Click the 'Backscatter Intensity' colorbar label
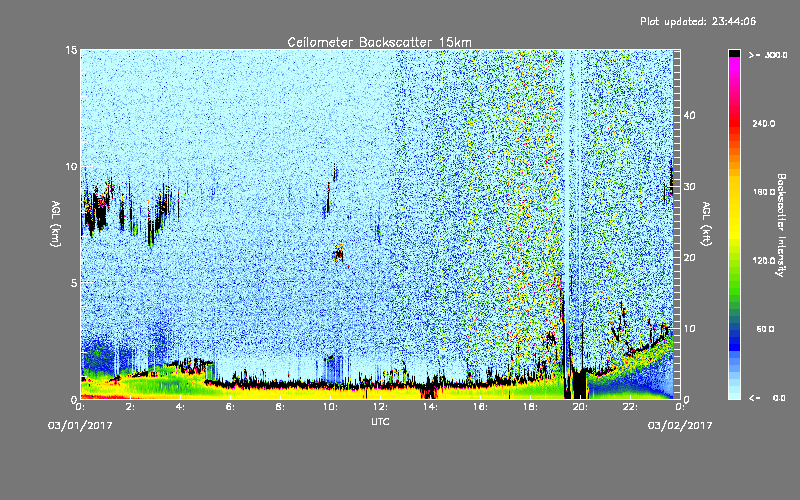Image resolution: width=800 pixels, height=500 pixels. tap(781, 225)
